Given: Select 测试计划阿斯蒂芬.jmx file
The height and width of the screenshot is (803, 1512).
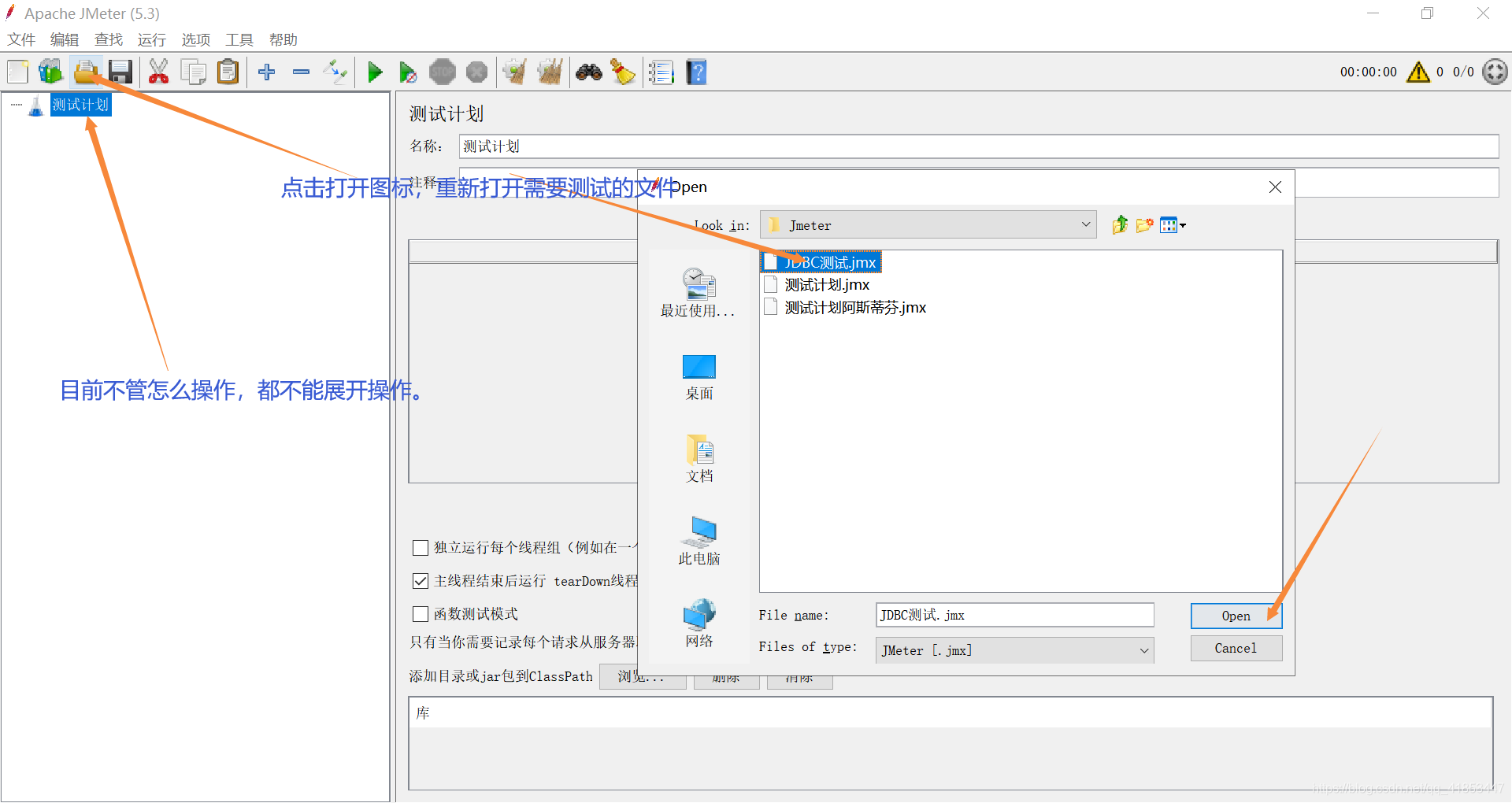Looking at the screenshot, I should coord(846,307).
